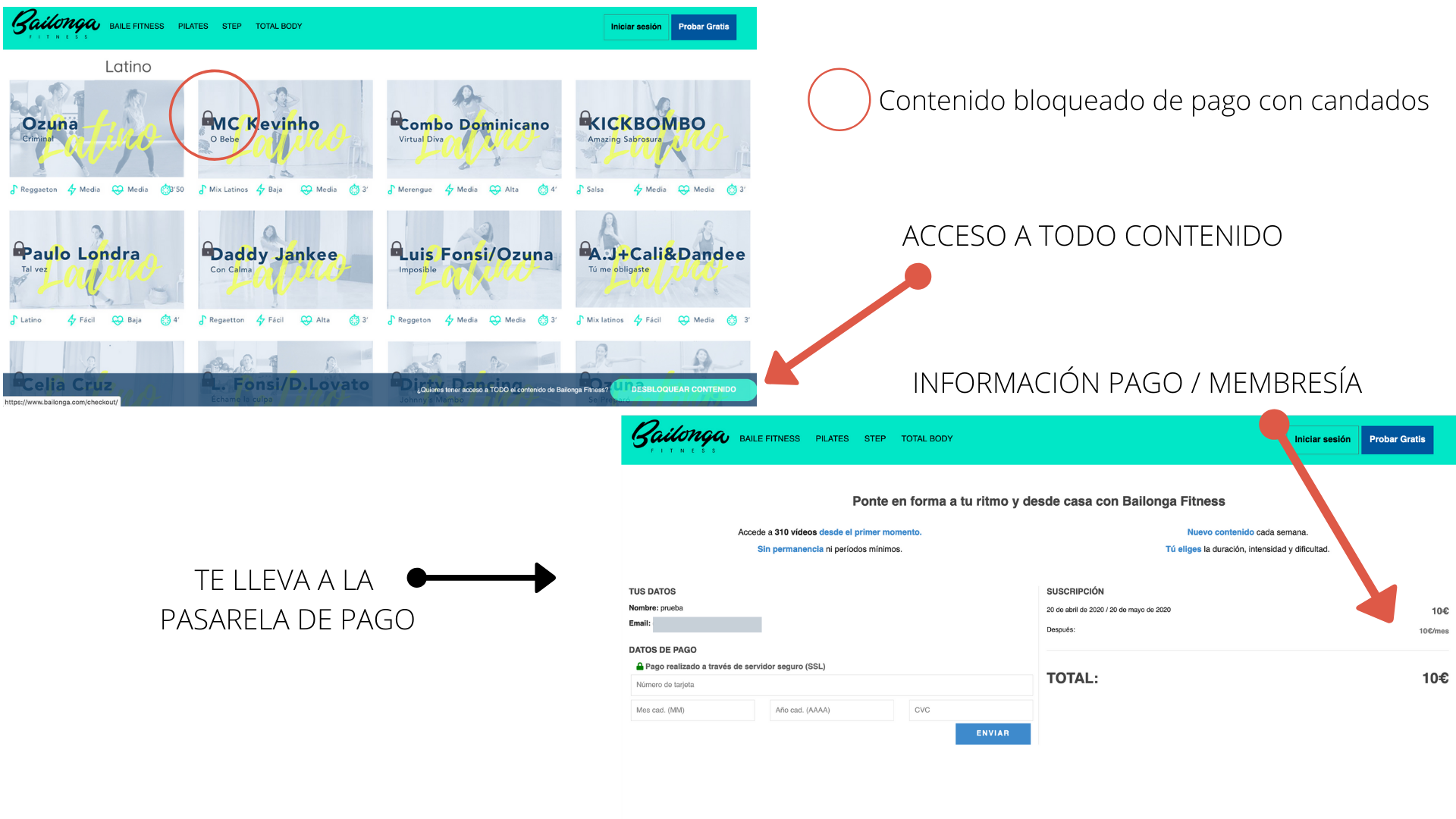Click the Número de tarjeta input field

point(831,685)
